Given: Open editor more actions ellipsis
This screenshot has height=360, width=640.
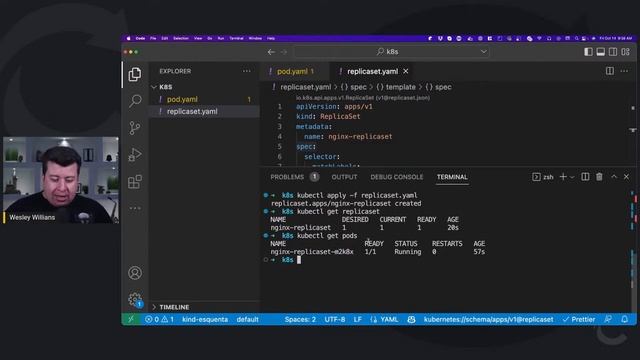Looking at the screenshot, I should coord(624,71).
